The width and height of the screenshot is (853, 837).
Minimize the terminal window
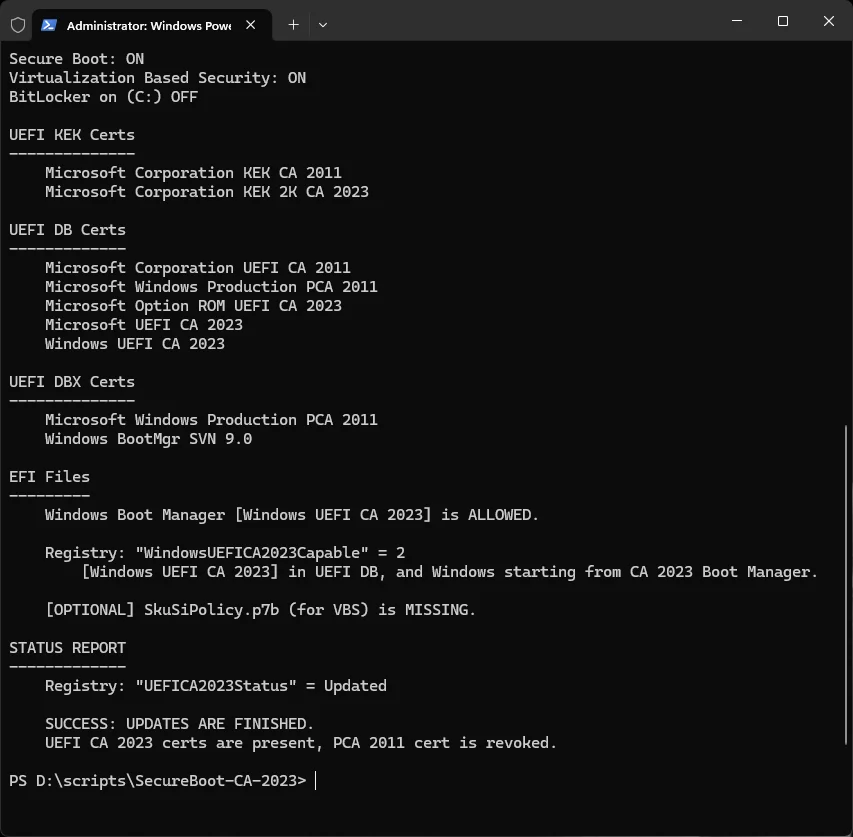737,21
